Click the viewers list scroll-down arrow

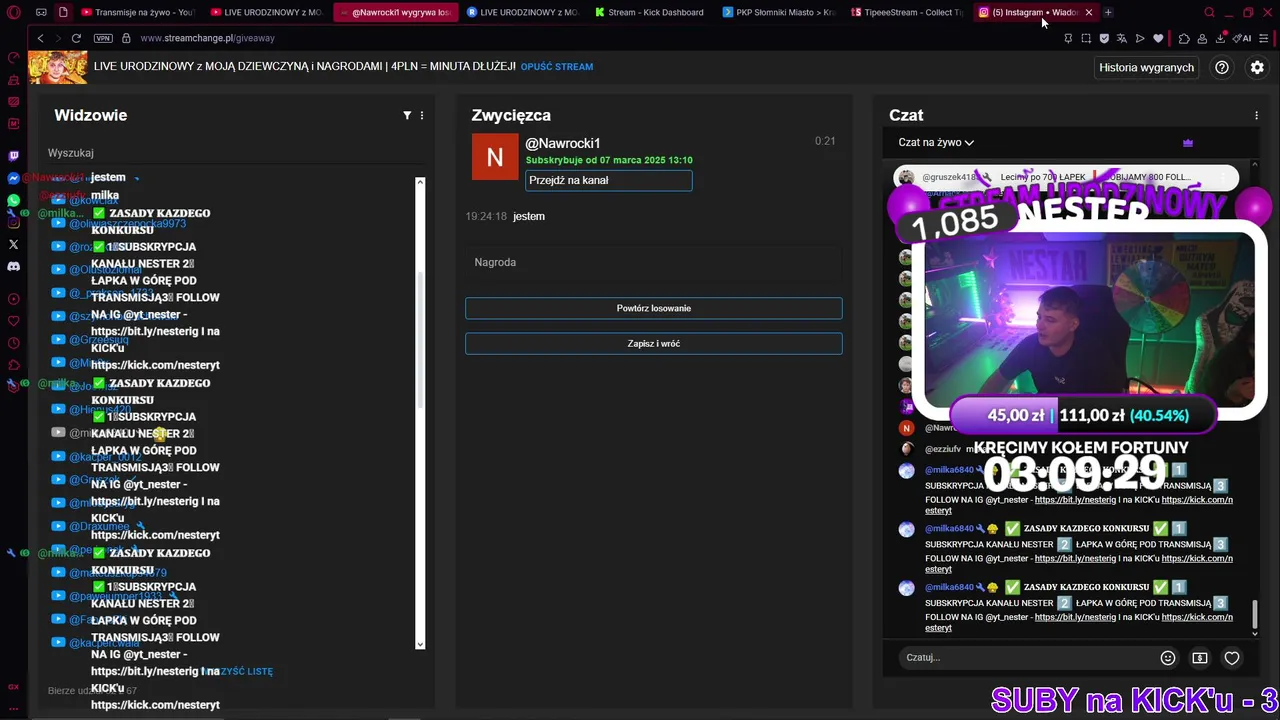pos(420,644)
